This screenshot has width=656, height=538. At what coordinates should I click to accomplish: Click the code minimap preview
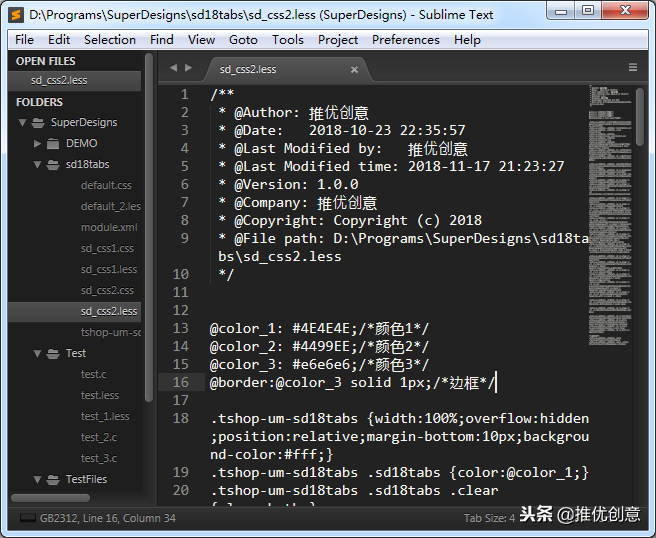click(610, 215)
